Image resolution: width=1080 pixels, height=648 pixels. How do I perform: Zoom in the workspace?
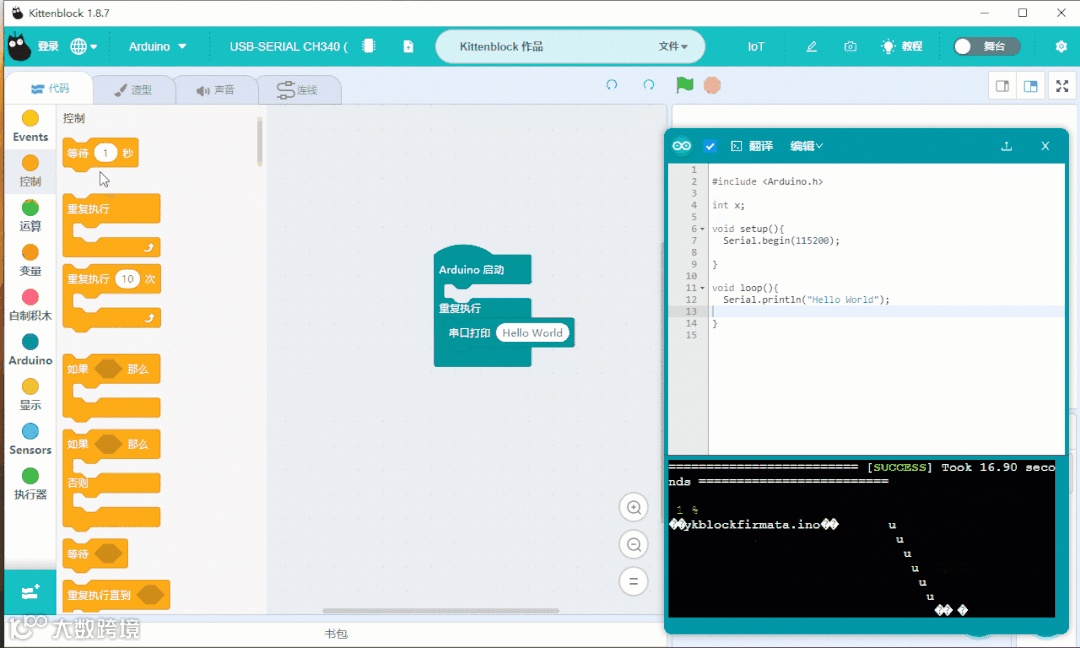point(634,508)
